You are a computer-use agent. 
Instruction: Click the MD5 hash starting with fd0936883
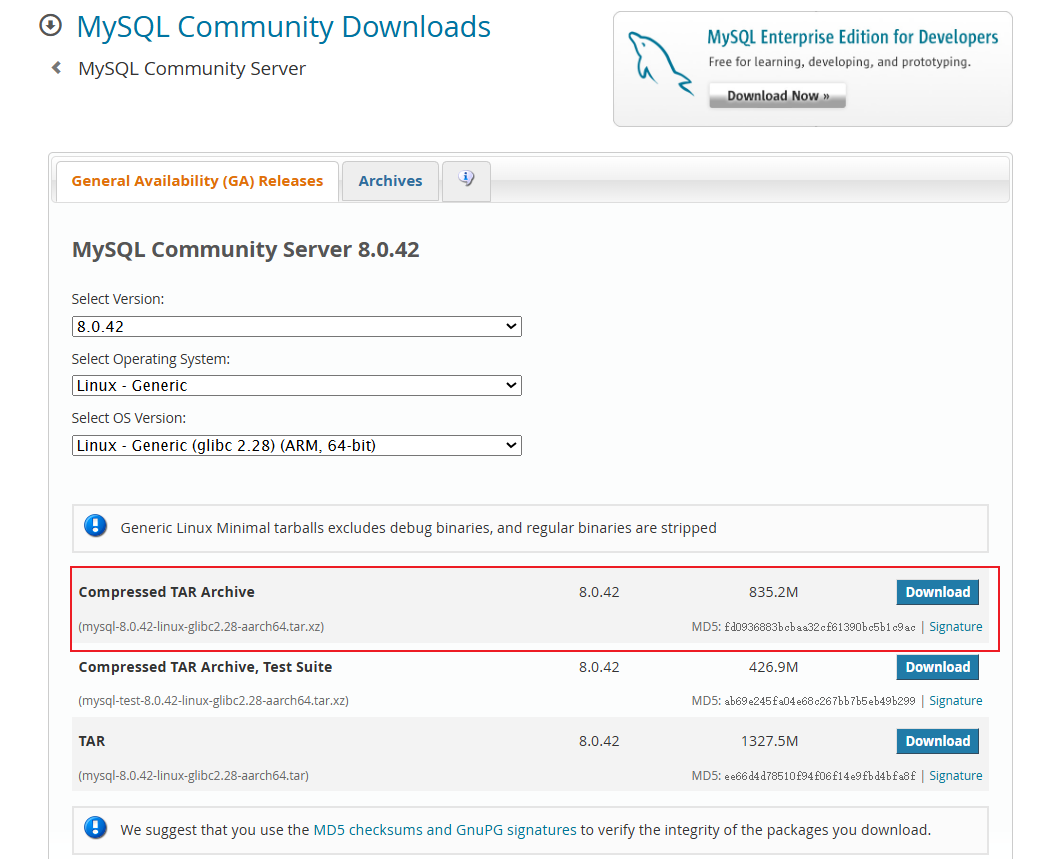(820, 627)
